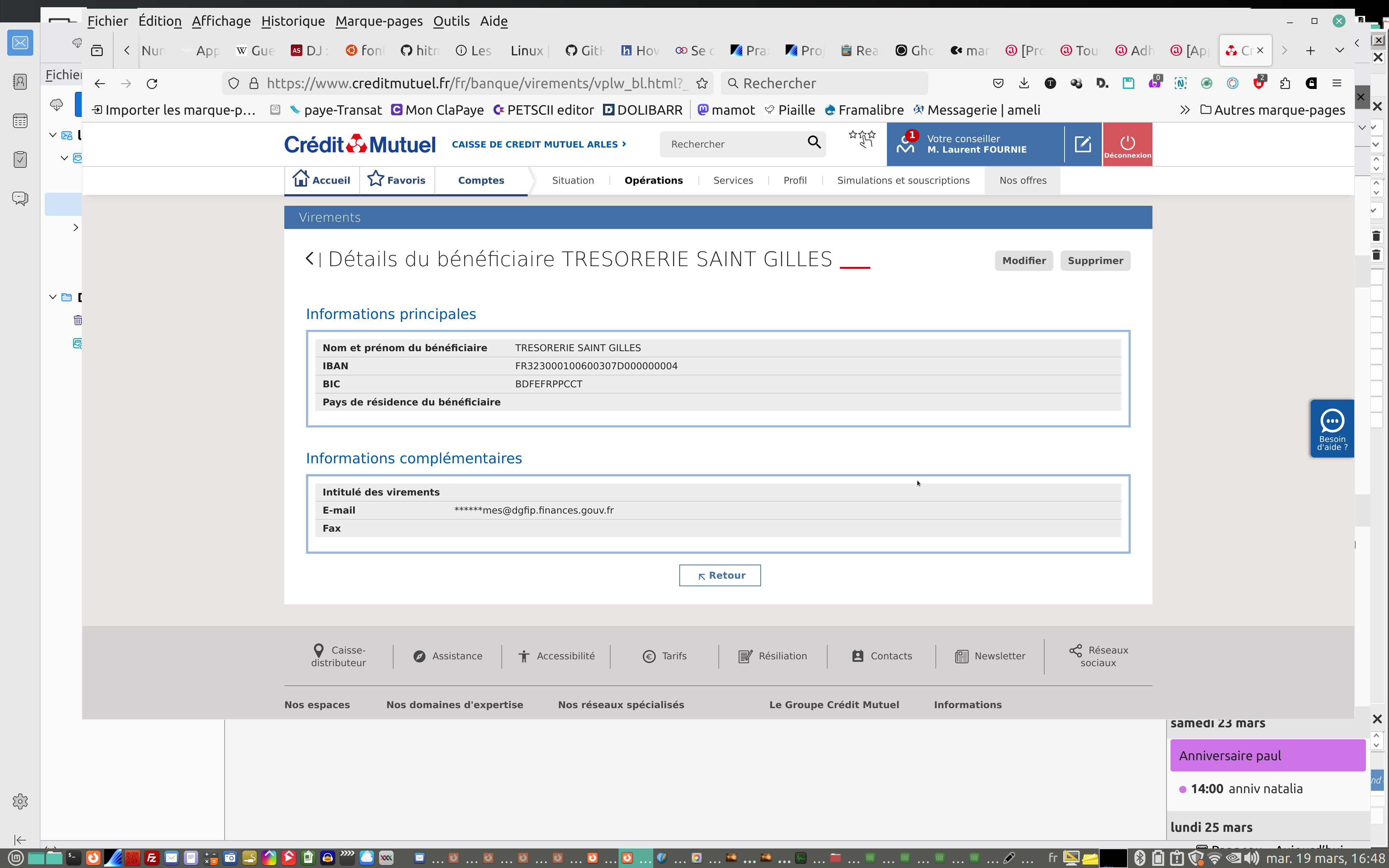
Task: Expand the CAISSE DE CREDIT MUTUEL ARLES link
Action: tap(538, 145)
